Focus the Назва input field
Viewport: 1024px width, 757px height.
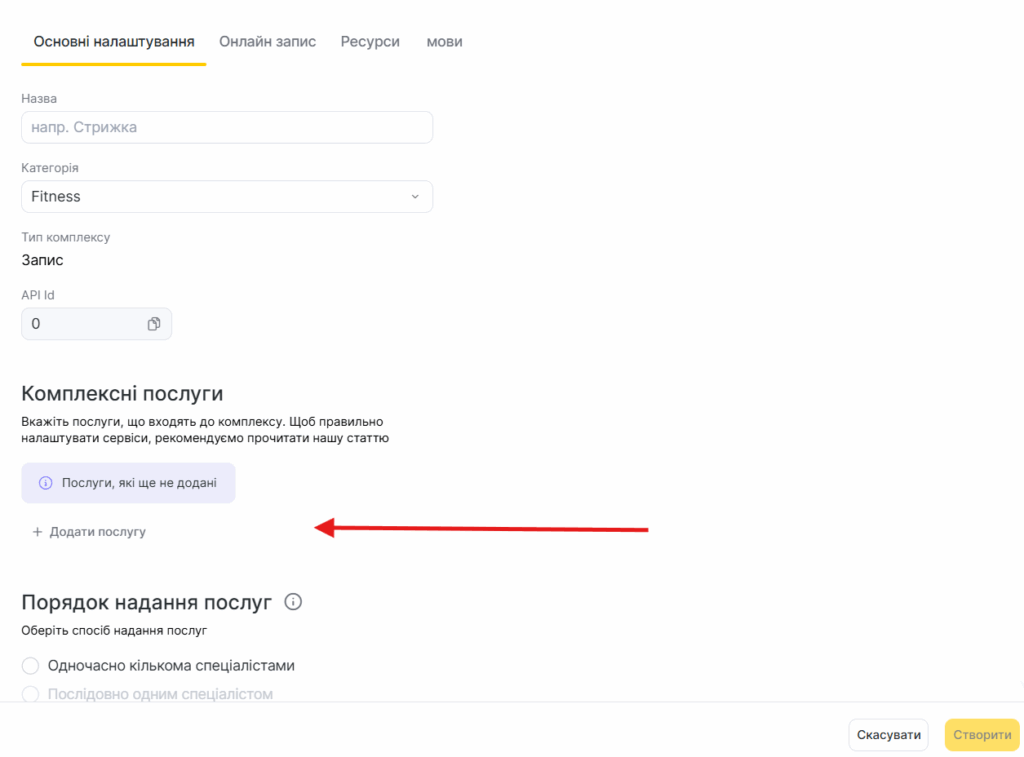coord(226,128)
